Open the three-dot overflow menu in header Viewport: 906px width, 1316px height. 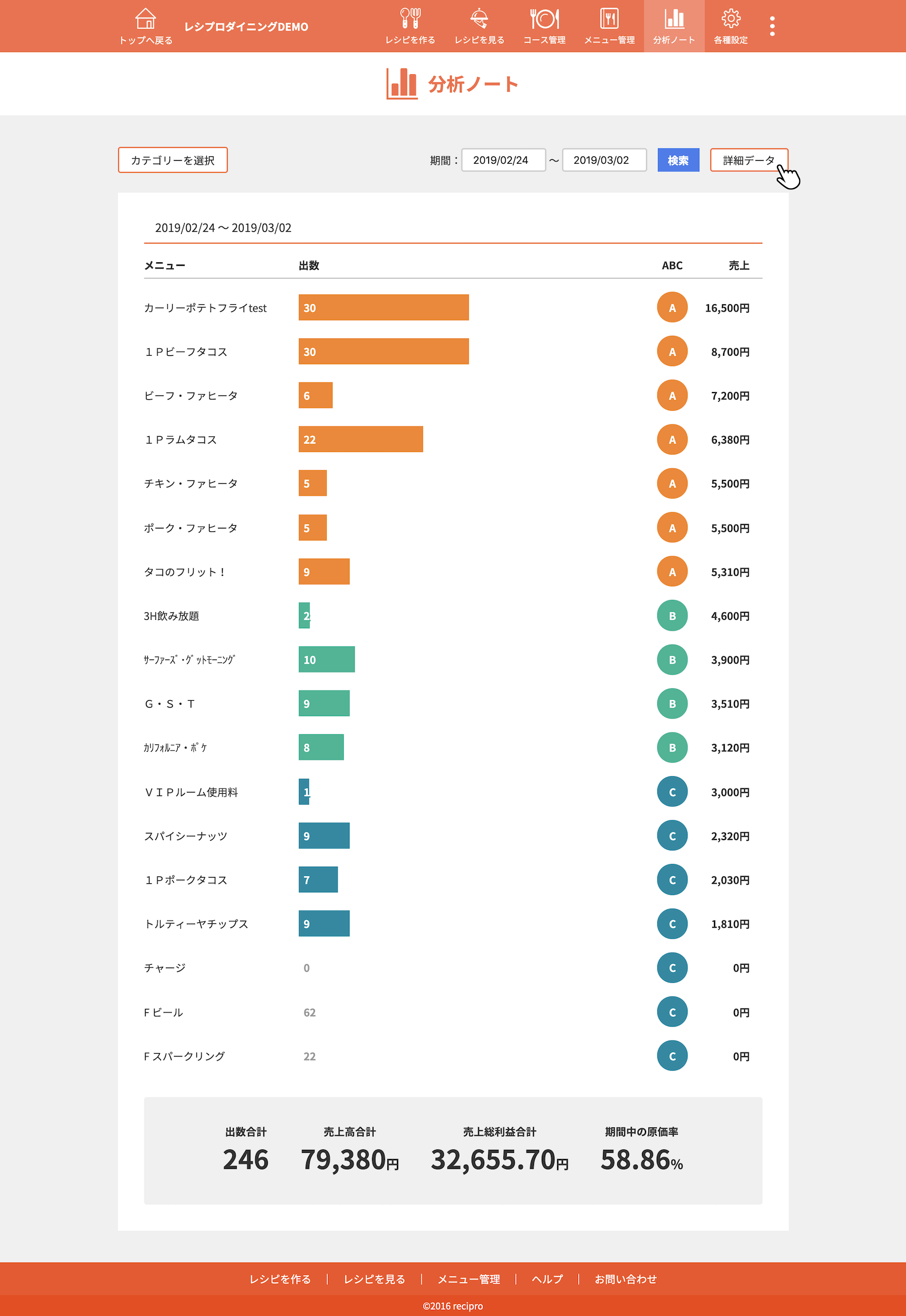click(772, 26)
